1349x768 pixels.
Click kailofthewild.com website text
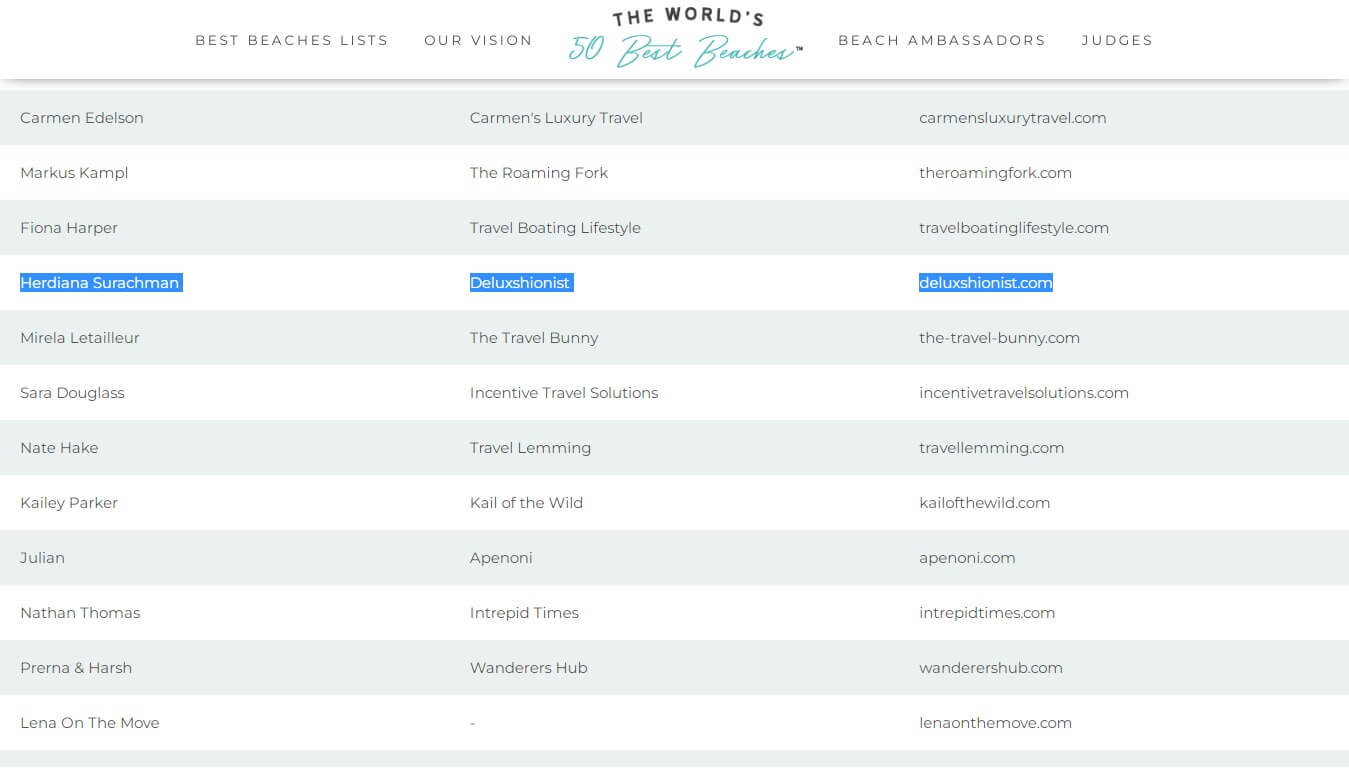pos(984,503)
